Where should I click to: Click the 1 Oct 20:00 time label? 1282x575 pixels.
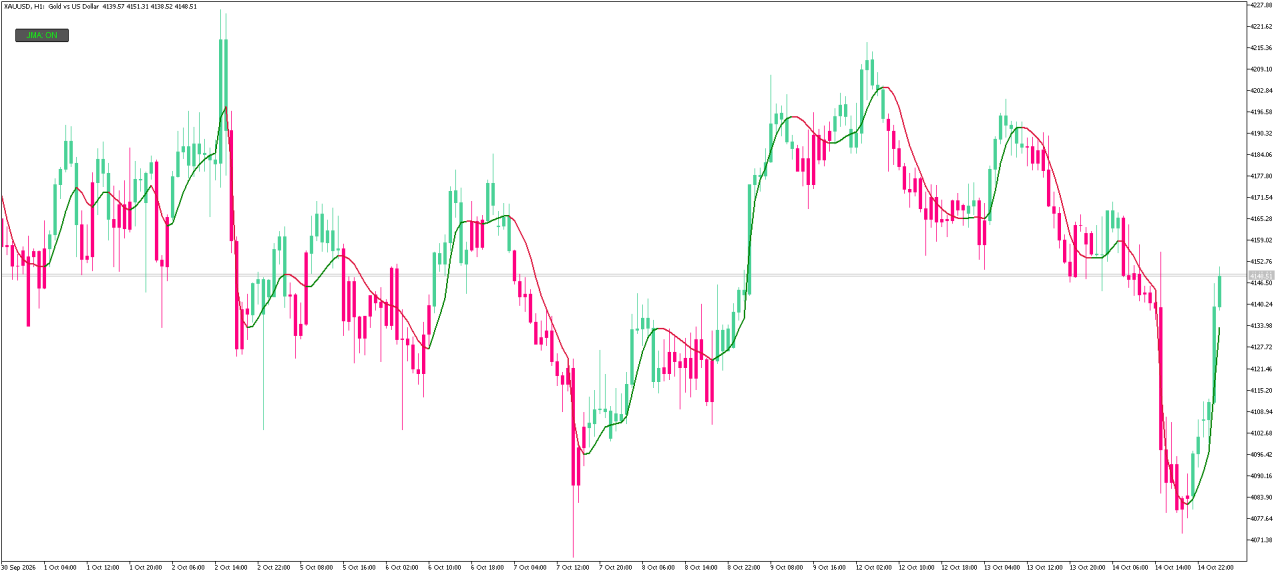(146, 567)
